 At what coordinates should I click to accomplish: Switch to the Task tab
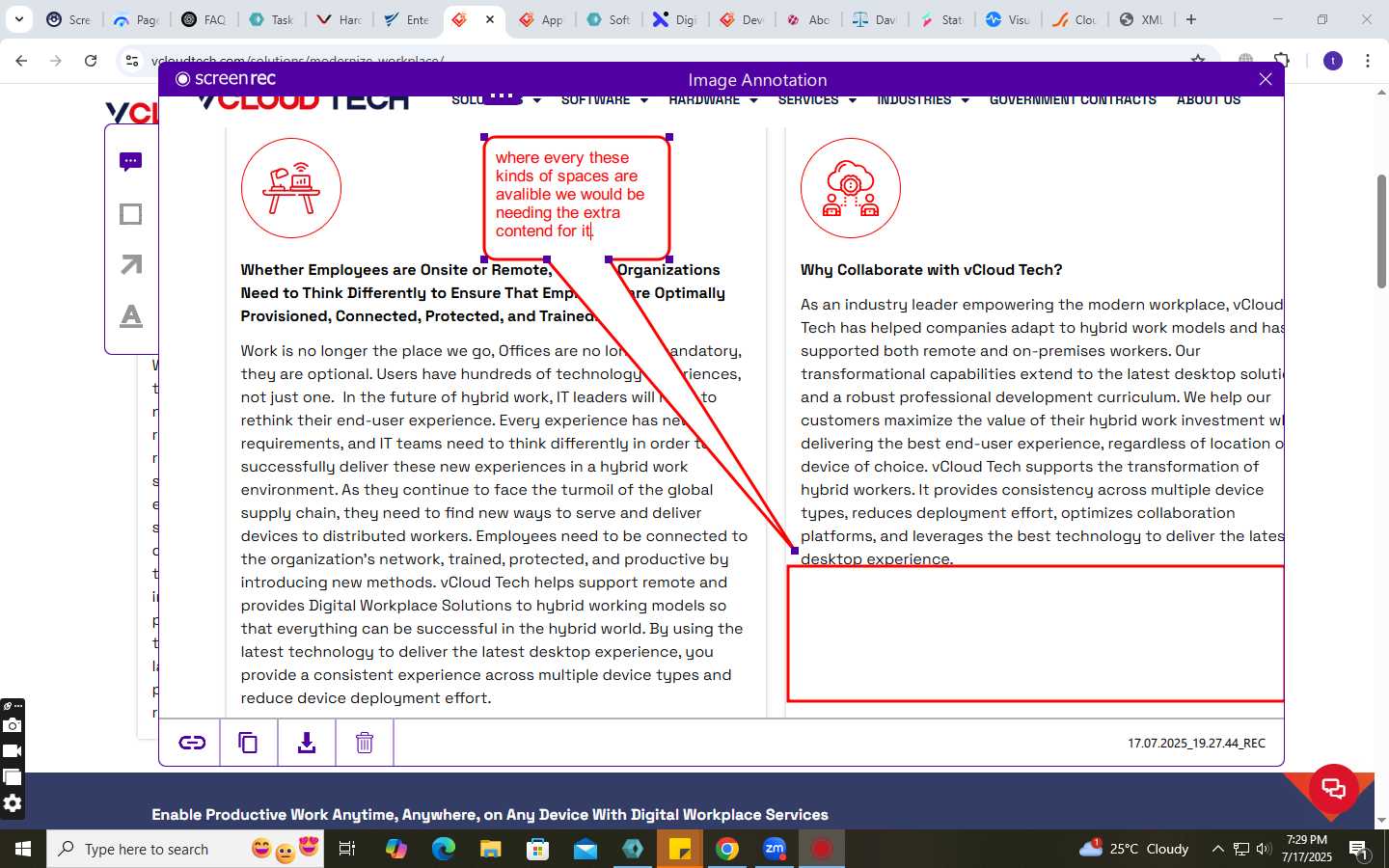point(273,19)
